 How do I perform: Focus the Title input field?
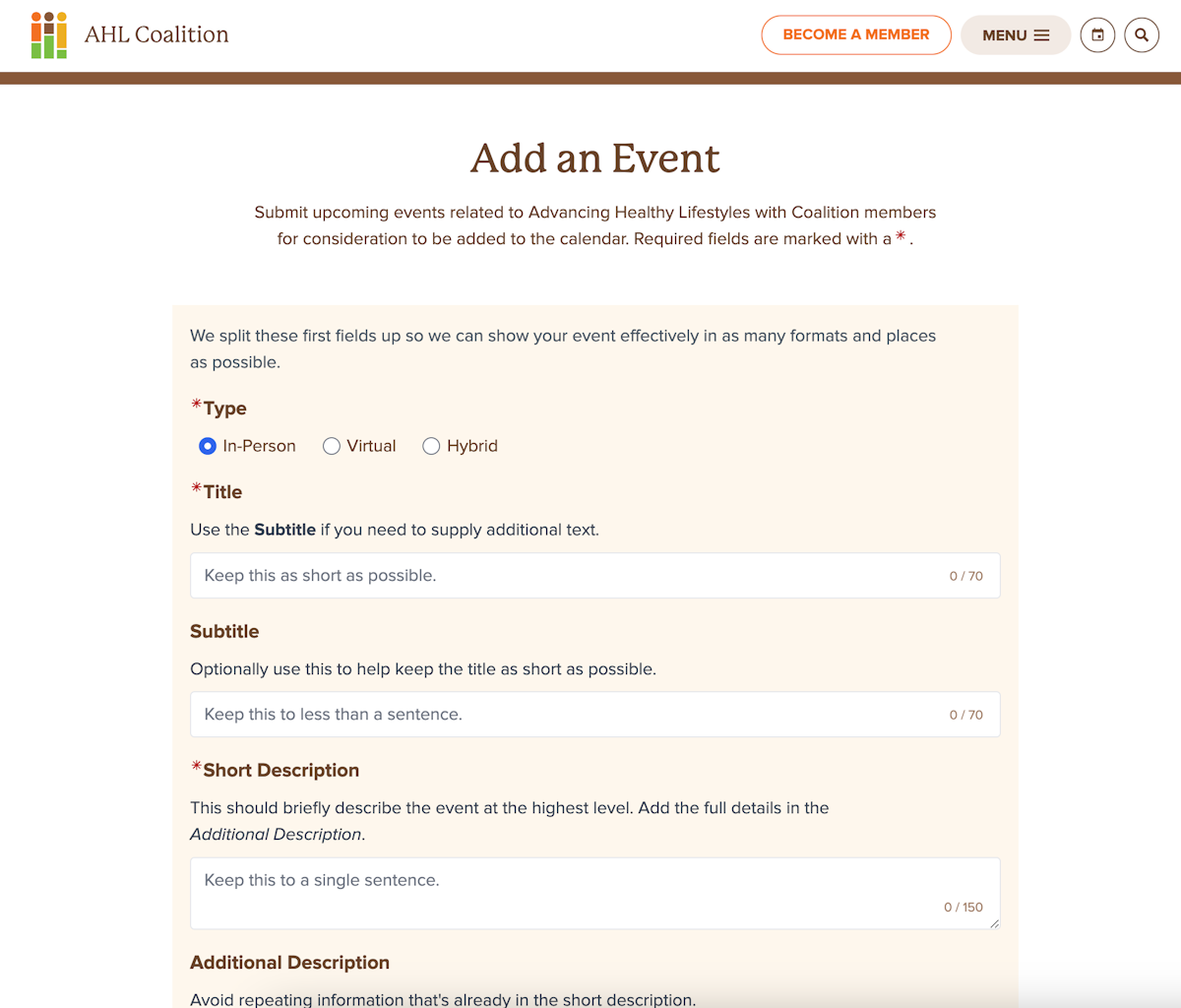[595, 576]
